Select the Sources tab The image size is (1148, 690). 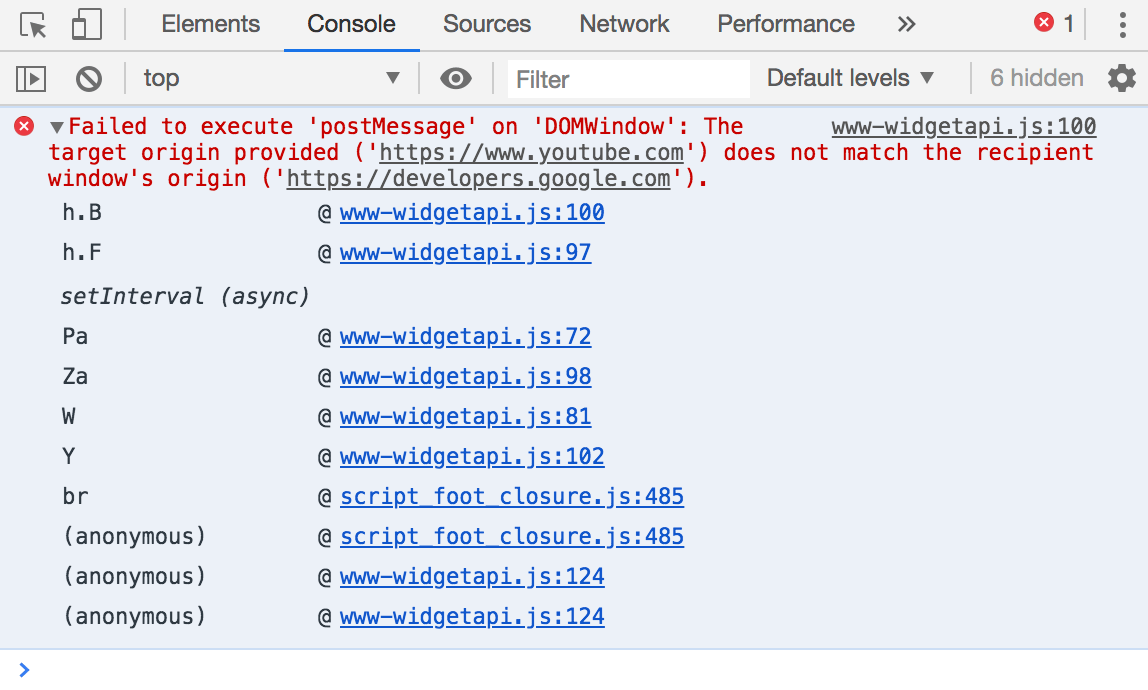pos(487,23)
